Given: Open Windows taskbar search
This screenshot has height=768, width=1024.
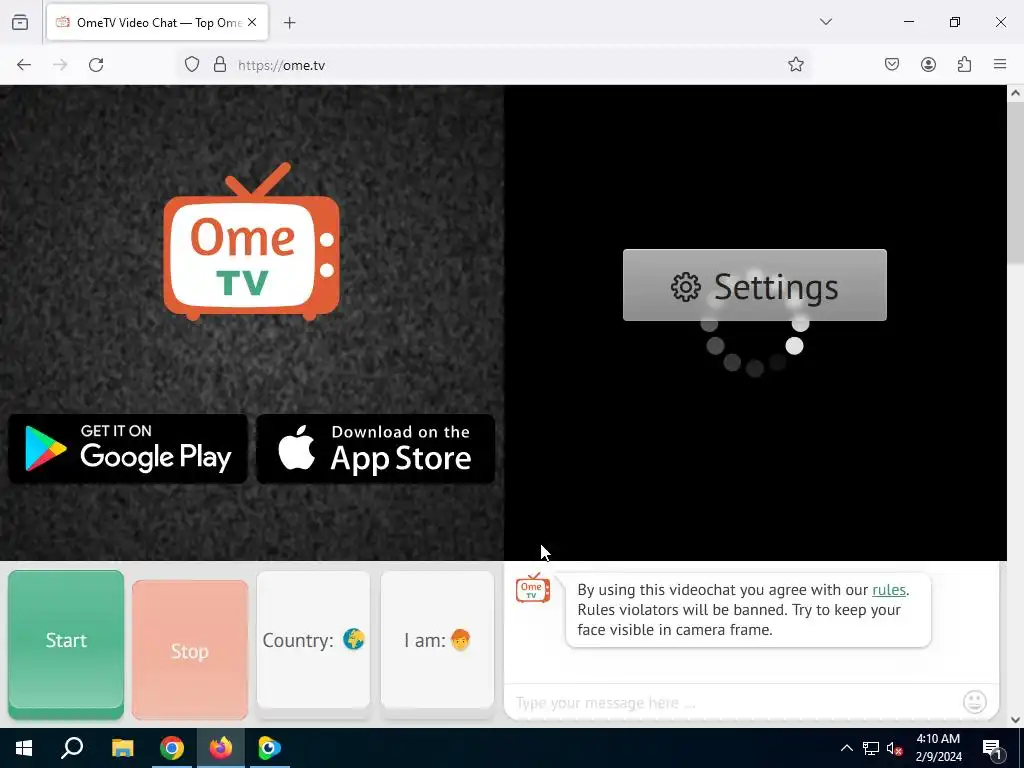Looking at the screenshot, I should 72,748.
